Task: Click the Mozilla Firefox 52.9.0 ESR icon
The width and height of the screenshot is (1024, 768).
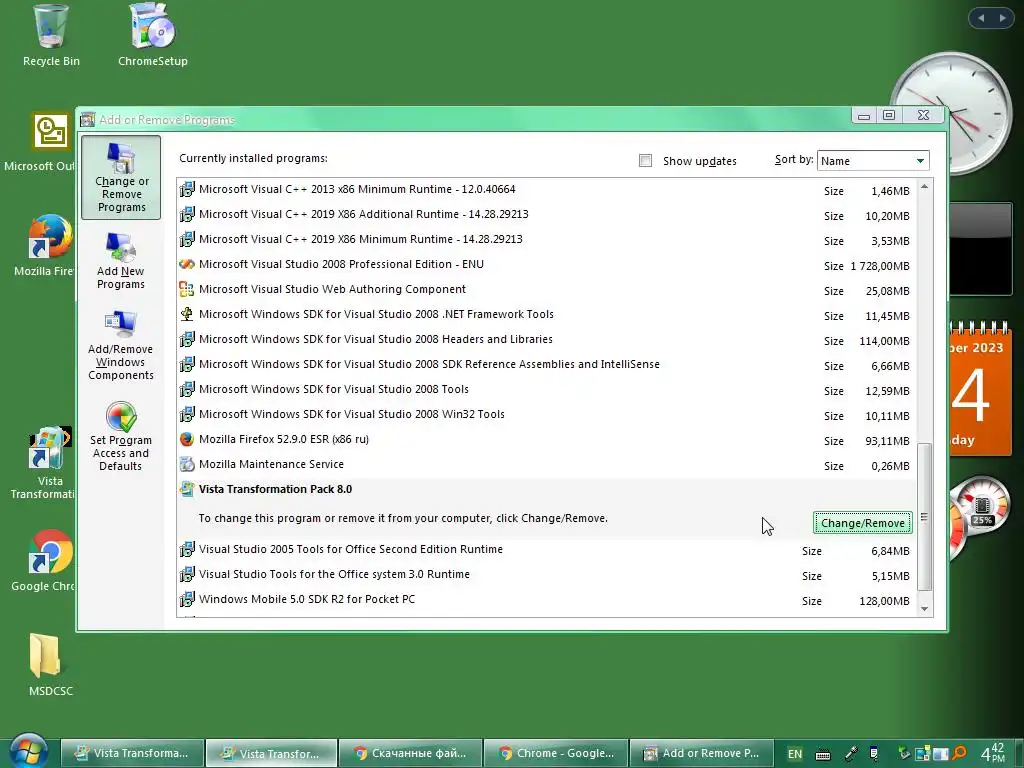Action: [x=187, y=440]
